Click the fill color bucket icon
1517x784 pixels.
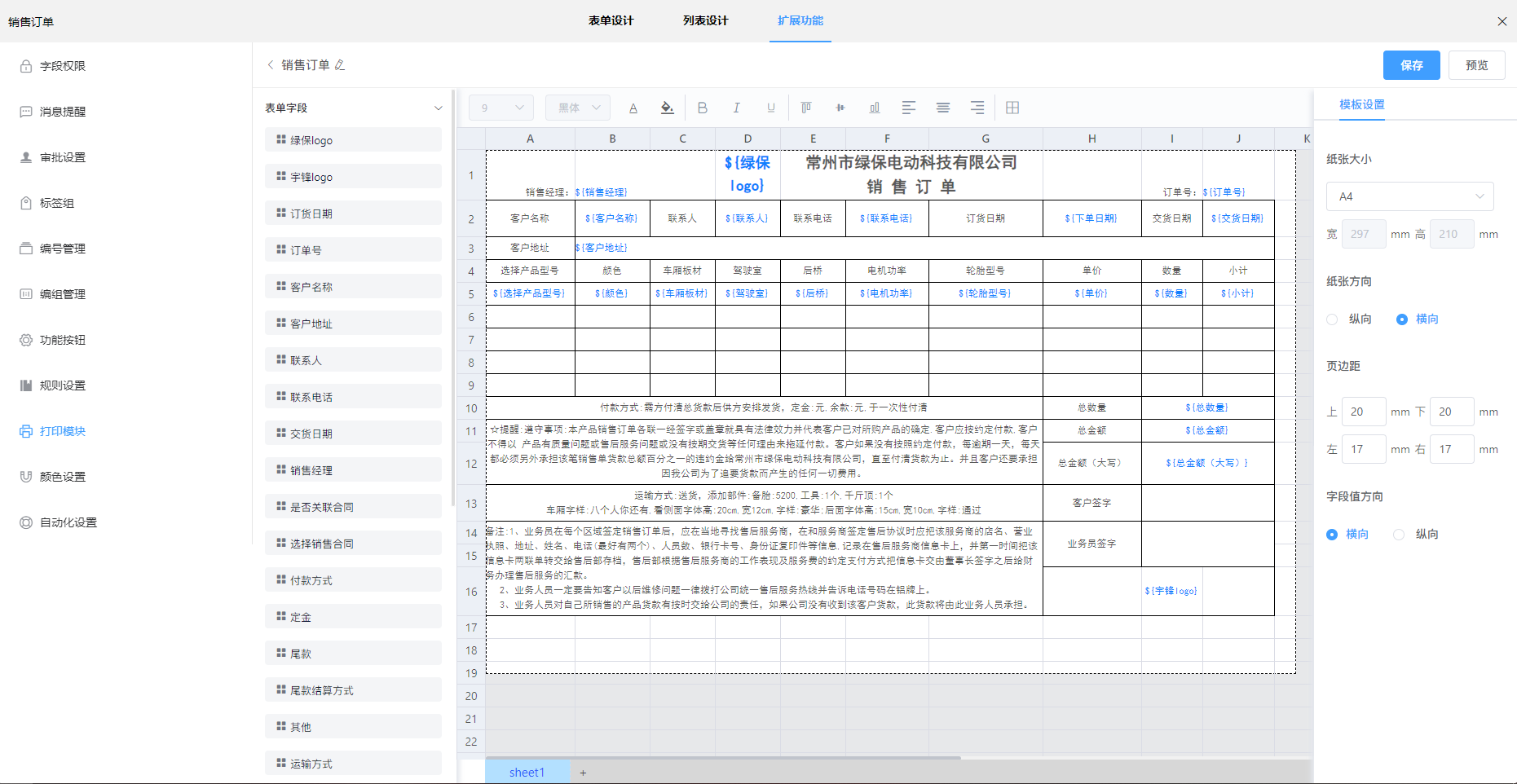tap(668, 108)
